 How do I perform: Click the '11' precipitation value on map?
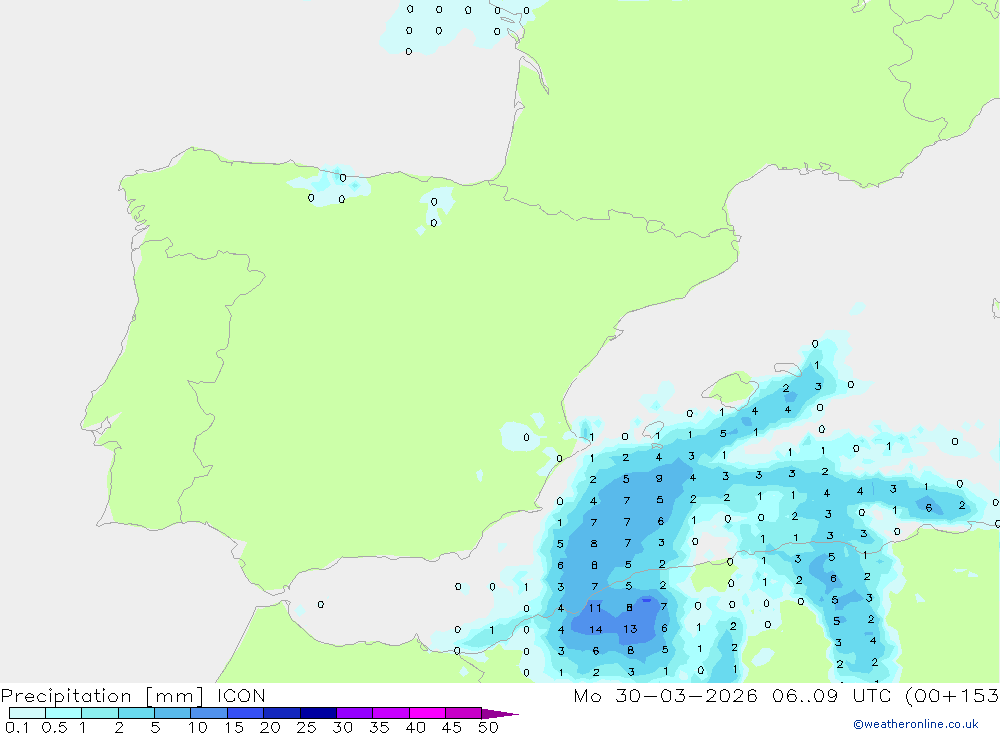point(595,608)
